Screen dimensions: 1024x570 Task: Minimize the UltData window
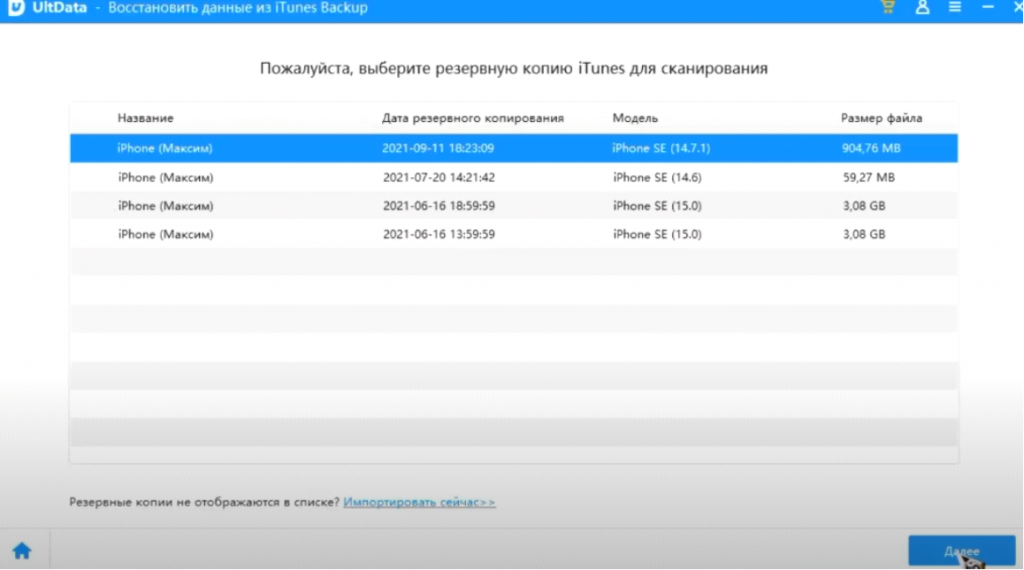[x=988, y=7]
